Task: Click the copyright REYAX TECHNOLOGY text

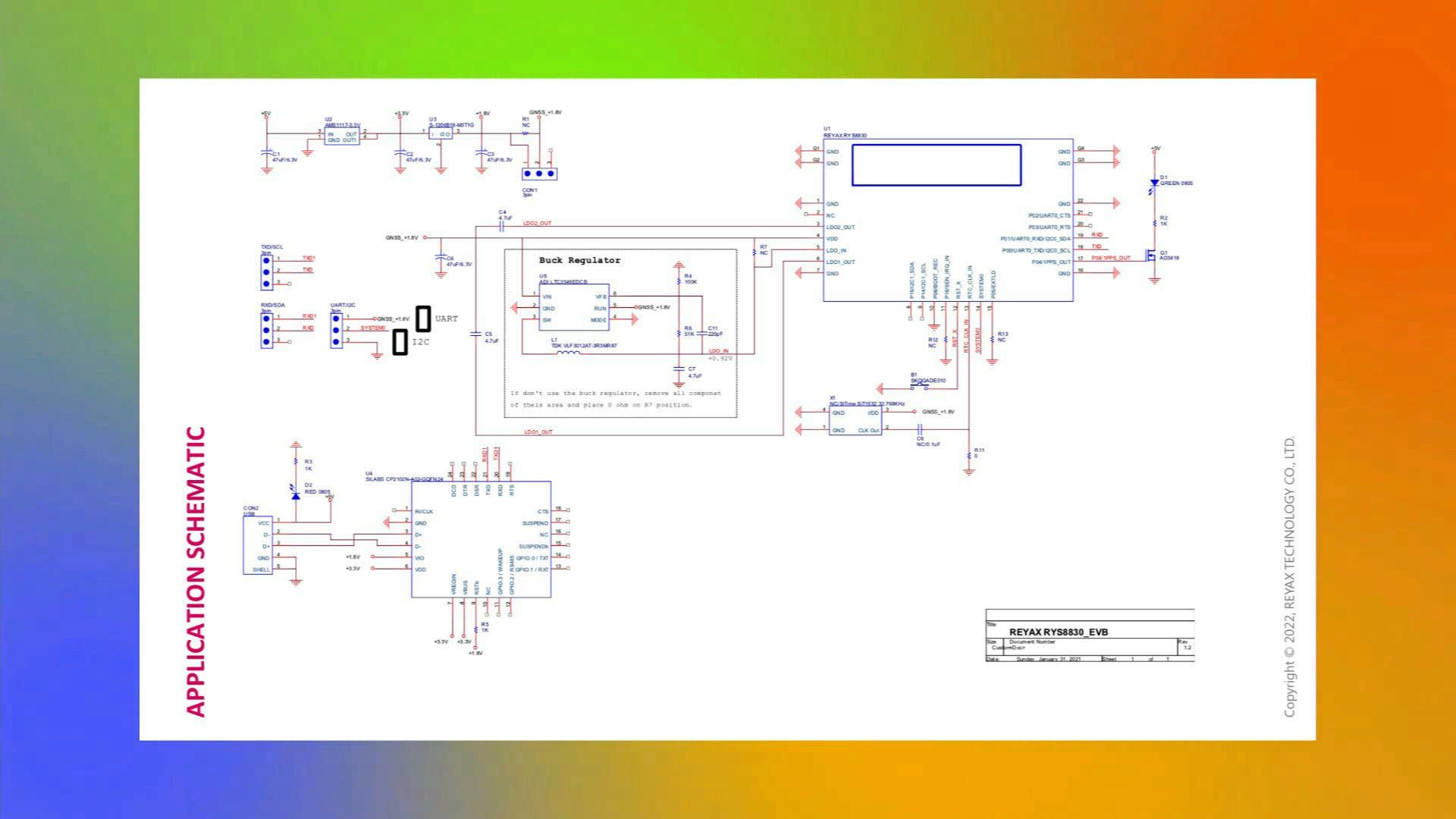Action: [x=1289, y=576]
